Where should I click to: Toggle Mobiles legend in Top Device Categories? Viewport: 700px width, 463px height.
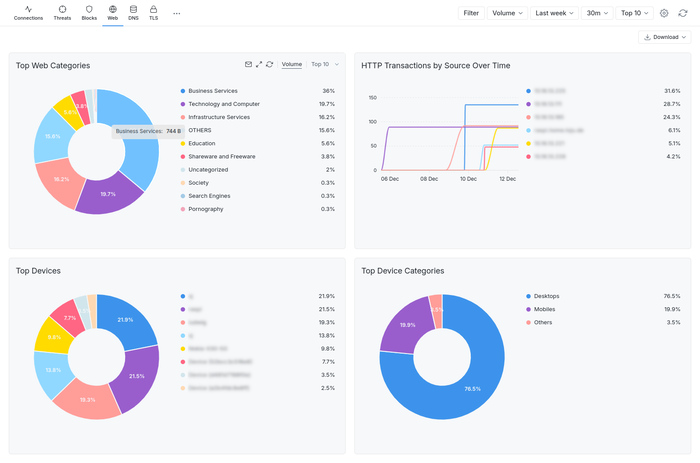click(546, 309)
